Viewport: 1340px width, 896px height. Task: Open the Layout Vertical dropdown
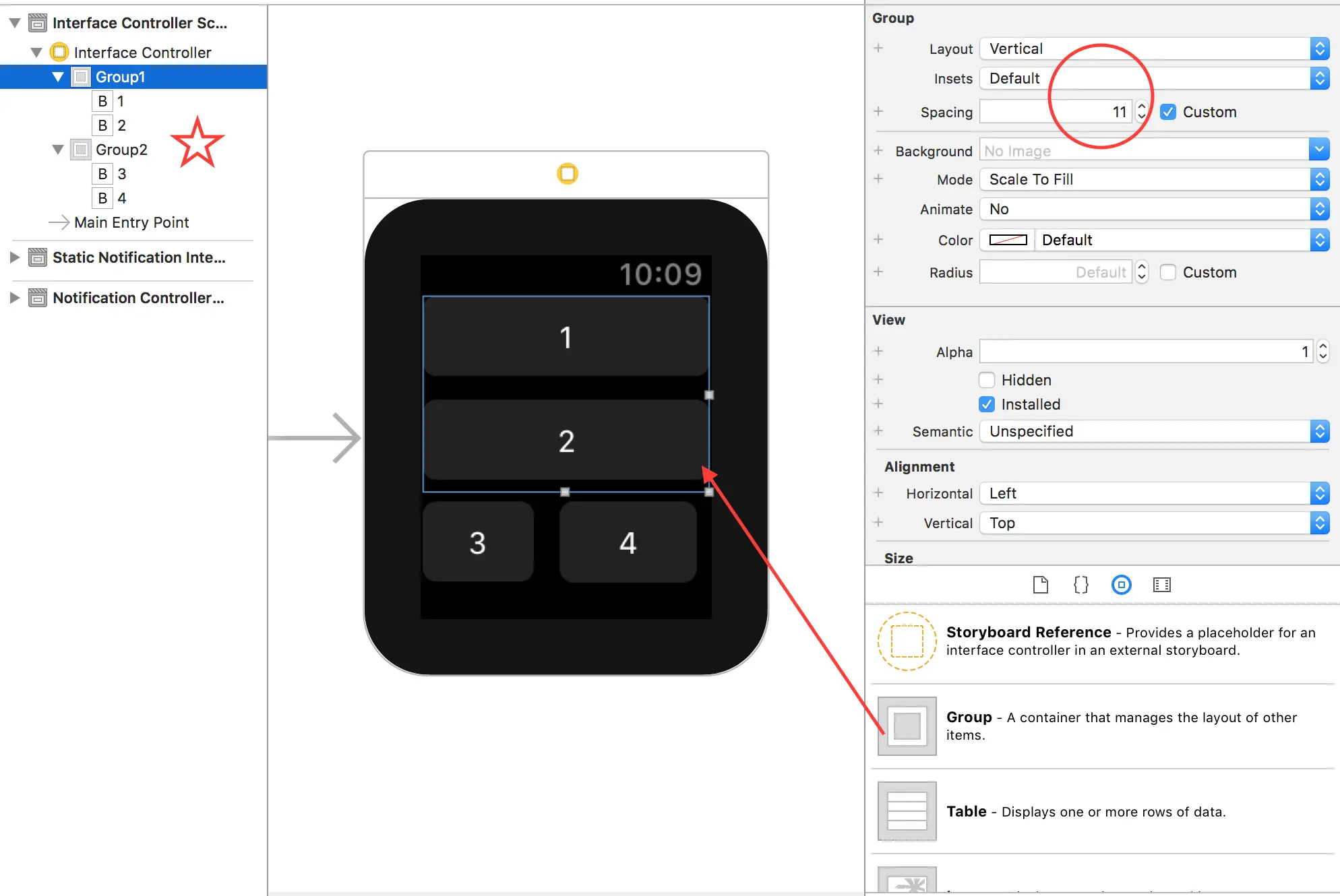point(1154,49)
